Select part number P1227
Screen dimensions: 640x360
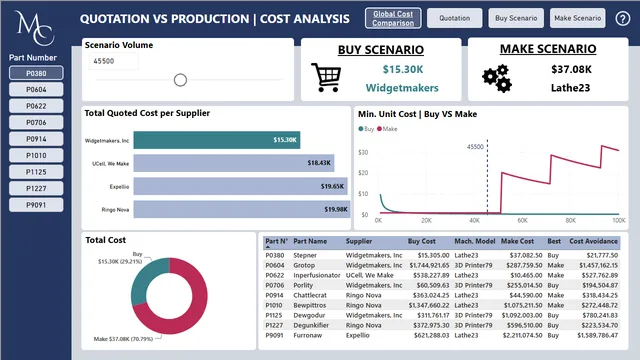pyautogui.click(x=36, y=189)
